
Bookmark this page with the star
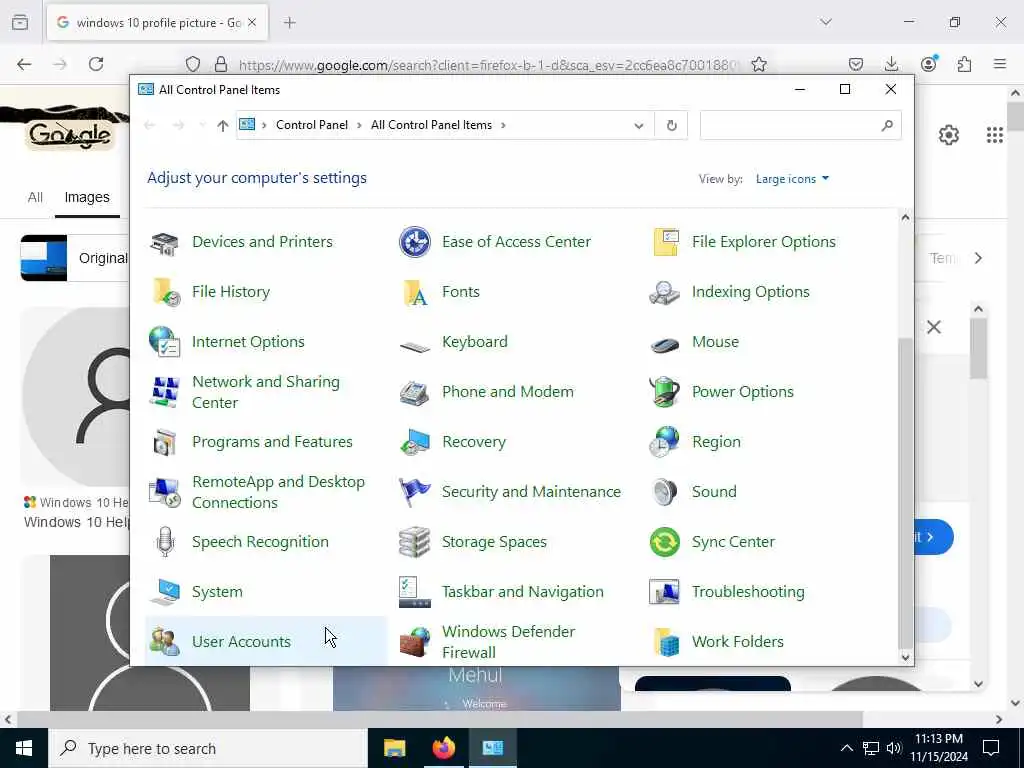tap(758, 64)
